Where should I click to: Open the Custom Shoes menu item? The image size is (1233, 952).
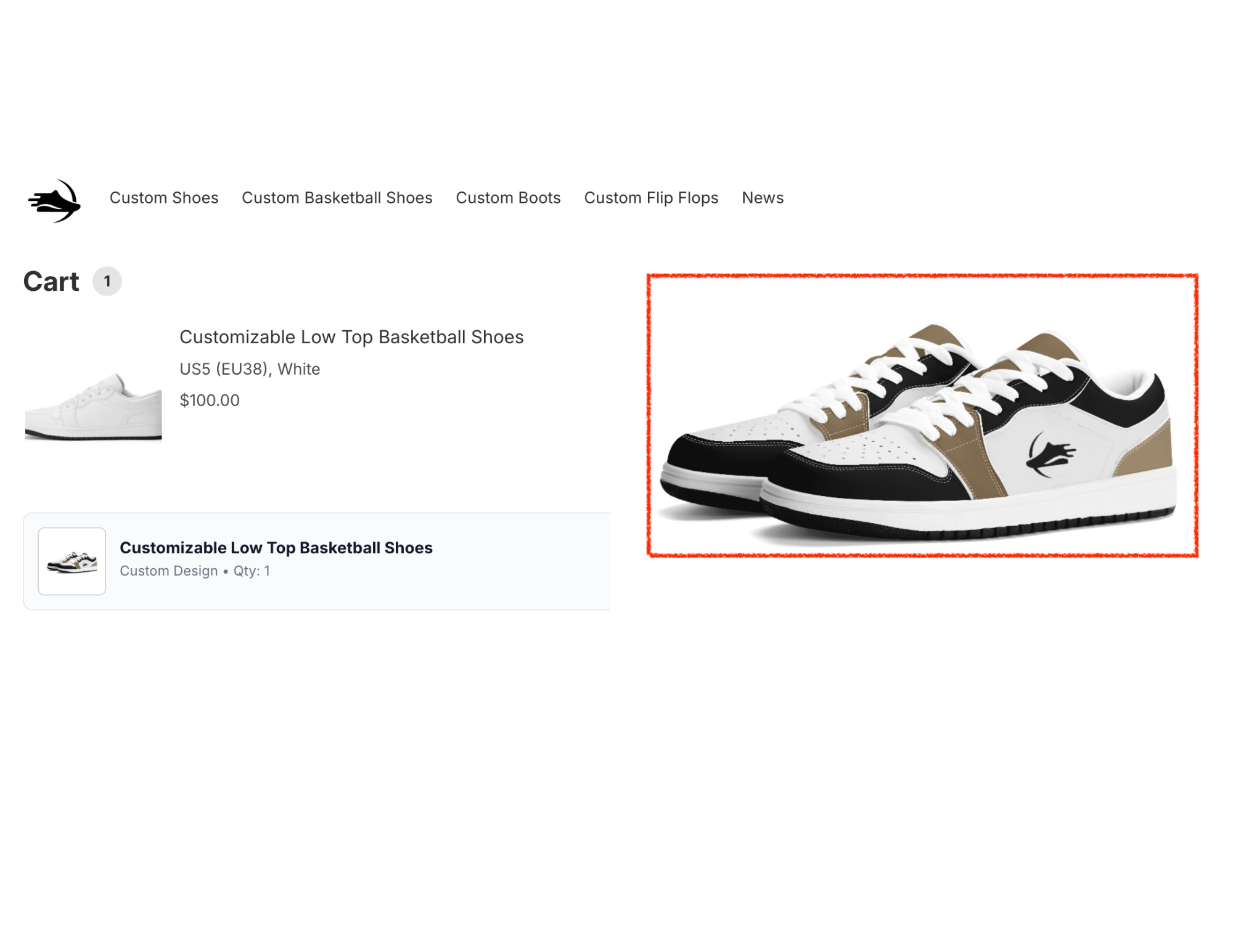pos(164,198)
